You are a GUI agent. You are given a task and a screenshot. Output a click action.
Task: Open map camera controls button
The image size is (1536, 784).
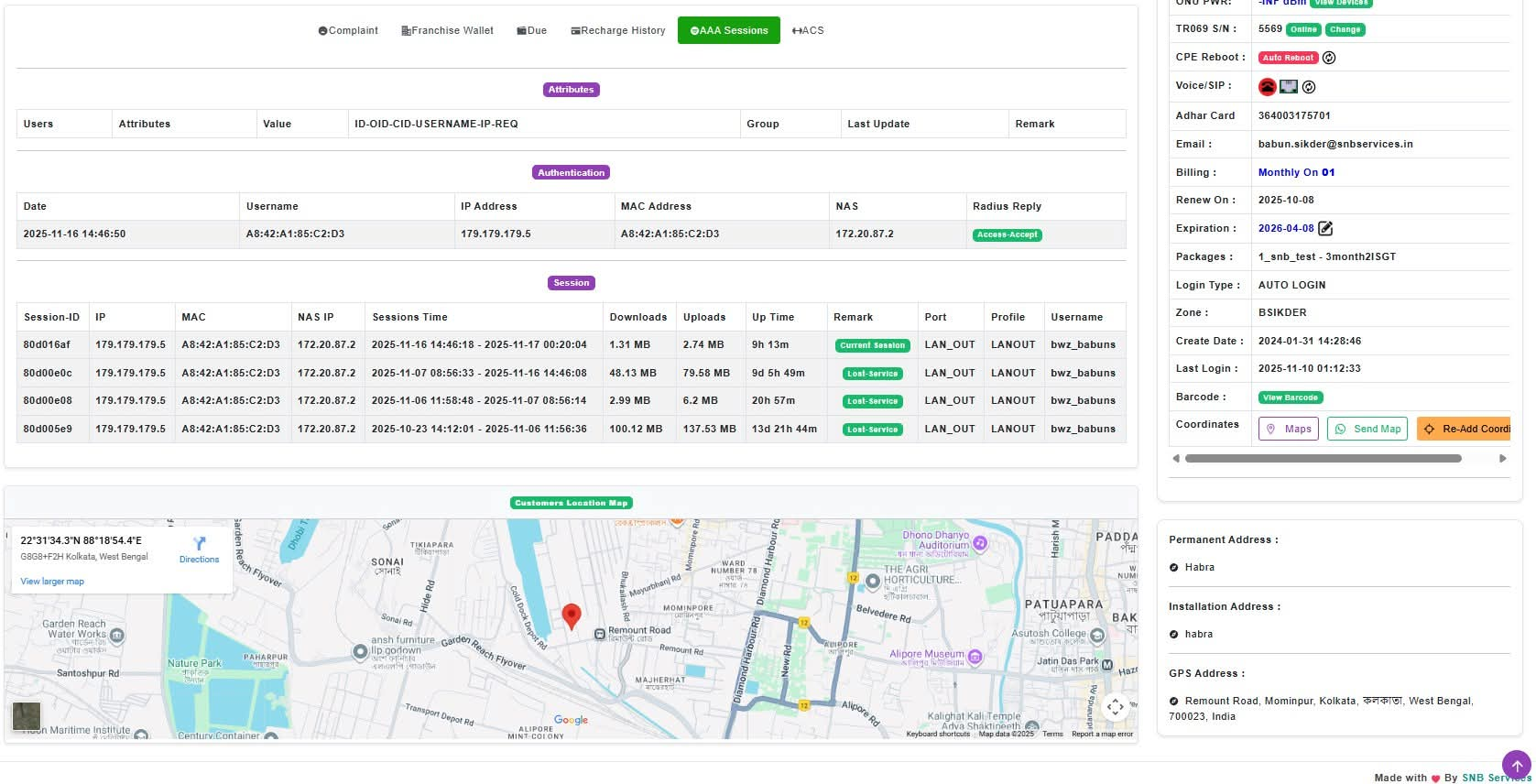coord(1115,707)
